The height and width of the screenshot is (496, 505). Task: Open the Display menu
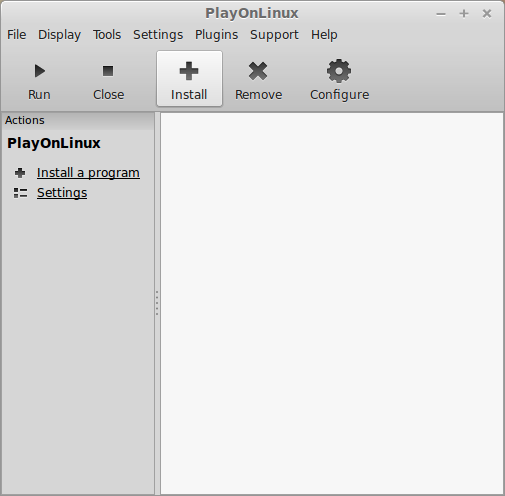(x=59, y=35)
